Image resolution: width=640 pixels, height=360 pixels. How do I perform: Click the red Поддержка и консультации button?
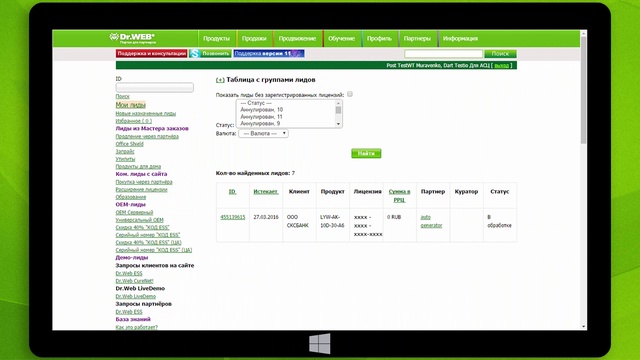[151, 53]
